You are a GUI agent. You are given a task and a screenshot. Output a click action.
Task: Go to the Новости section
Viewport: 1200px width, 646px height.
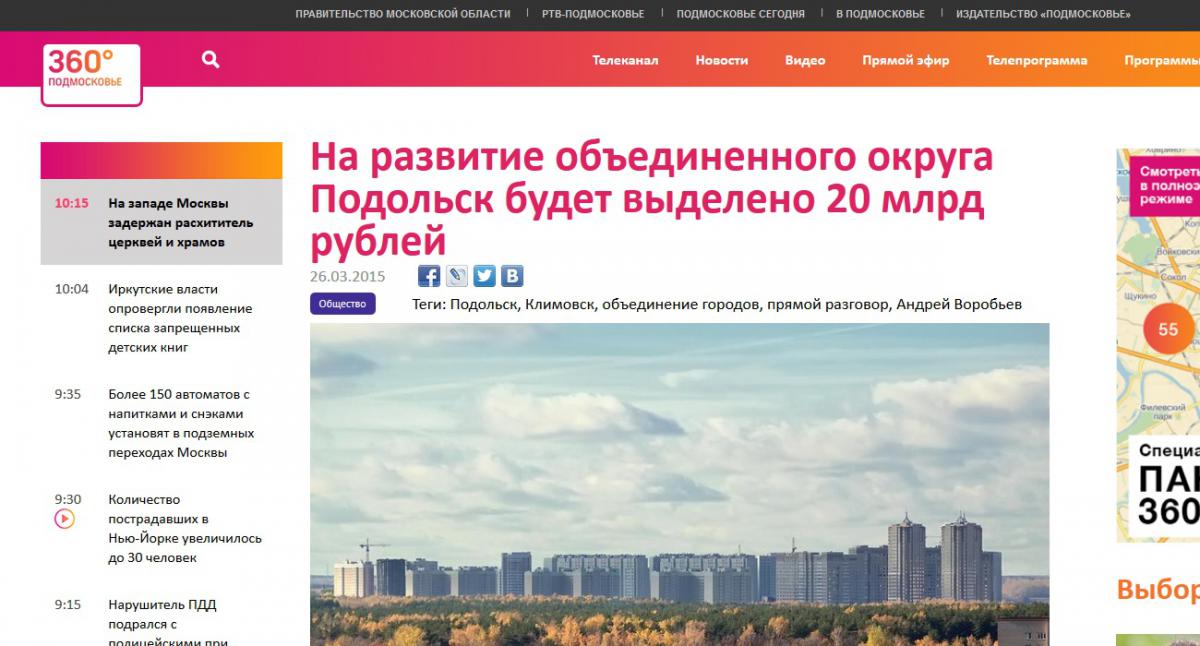pos(721,60)
